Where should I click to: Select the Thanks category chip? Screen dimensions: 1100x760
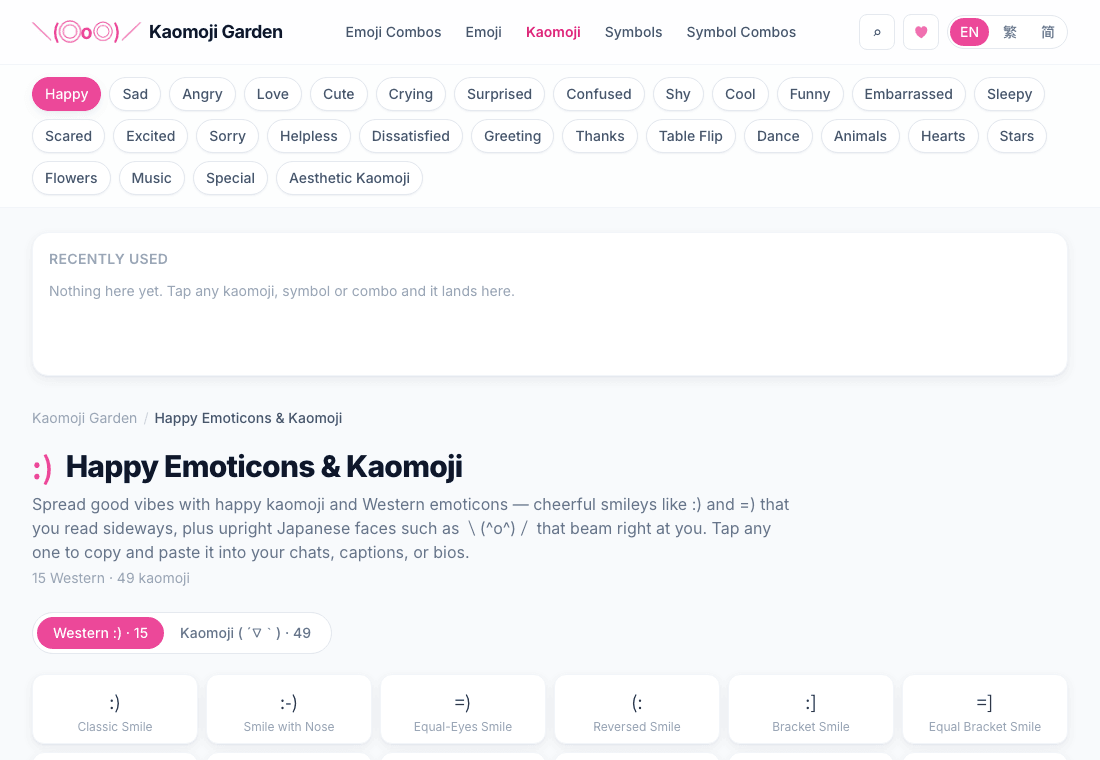[x=600, y=136]
